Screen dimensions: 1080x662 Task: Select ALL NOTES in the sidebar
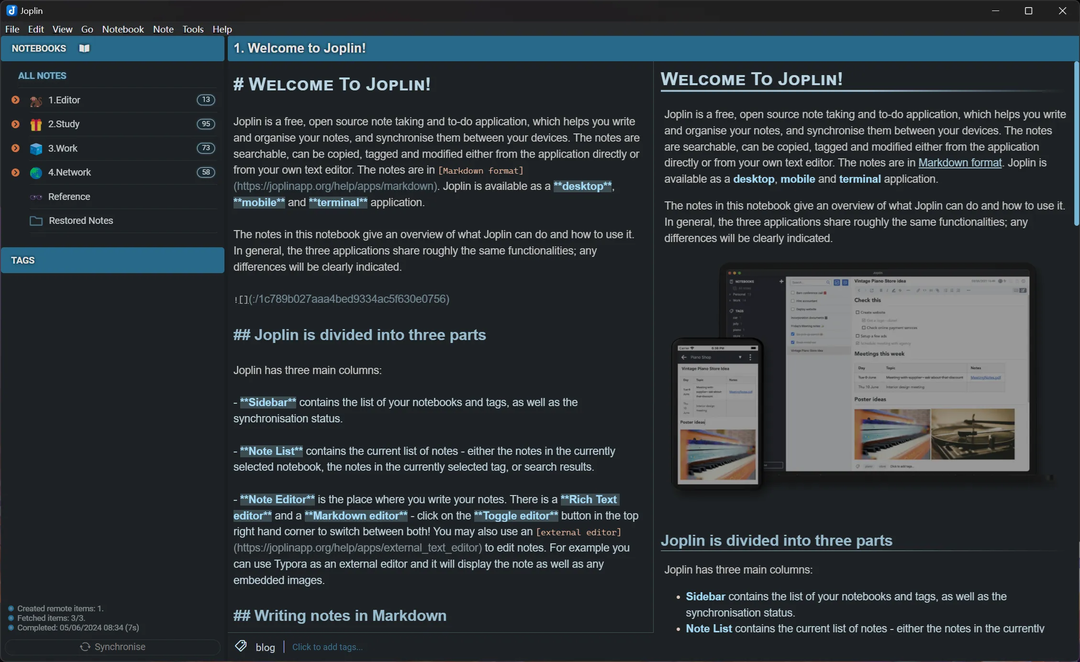point(42,76)
